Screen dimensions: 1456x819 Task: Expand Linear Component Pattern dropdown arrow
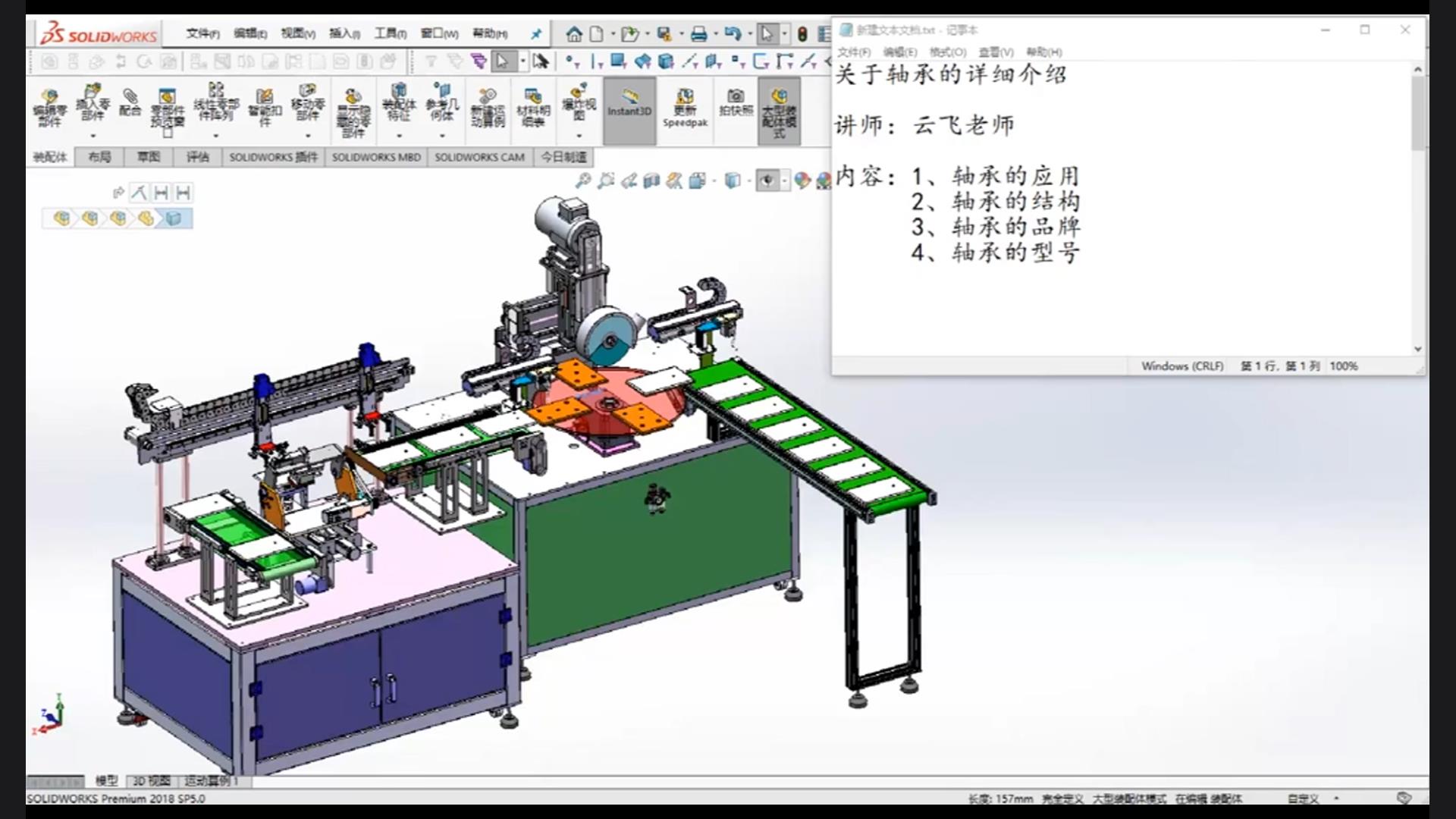tap(216, 136)
